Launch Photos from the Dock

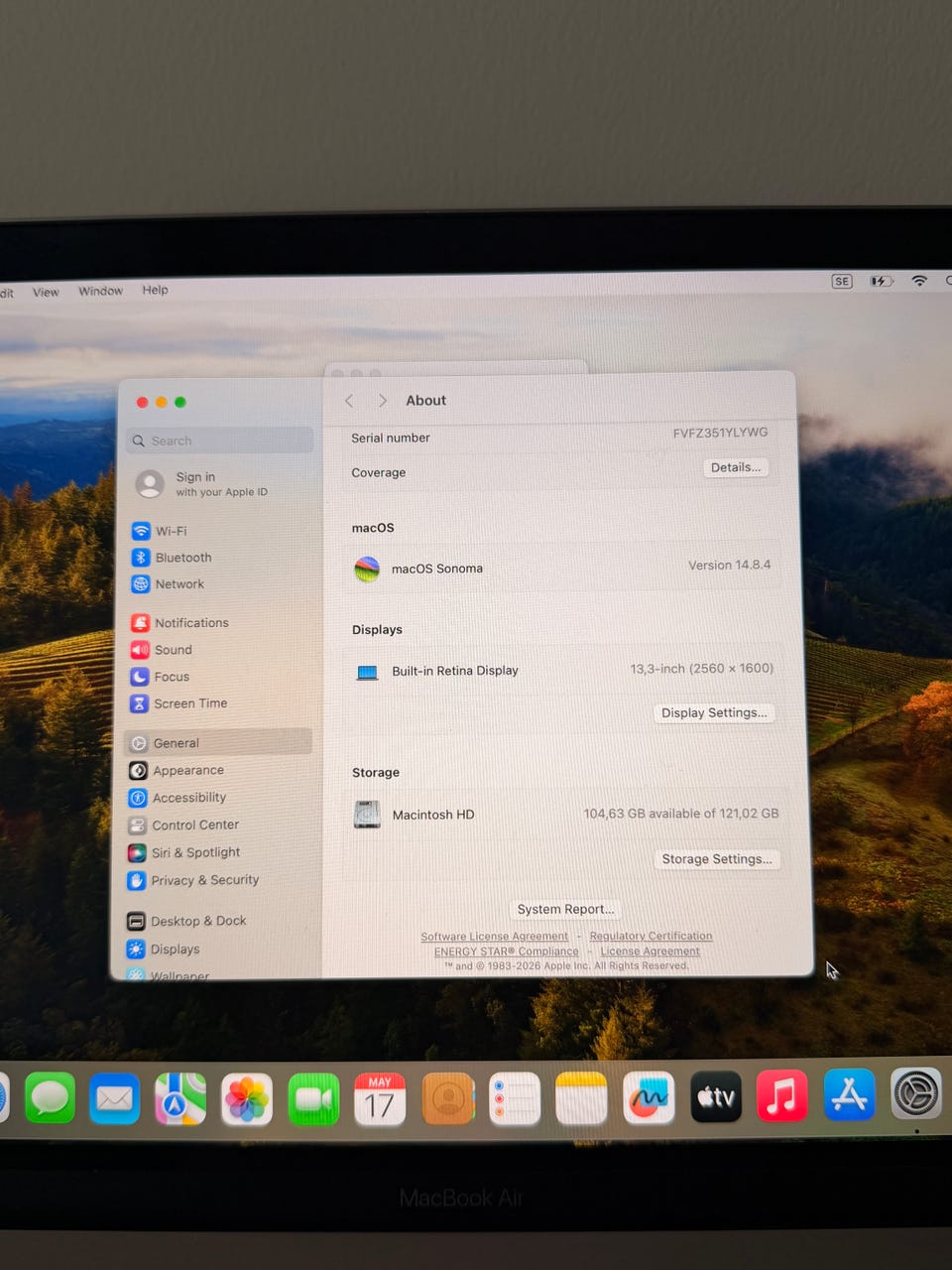pos(247,1099)
